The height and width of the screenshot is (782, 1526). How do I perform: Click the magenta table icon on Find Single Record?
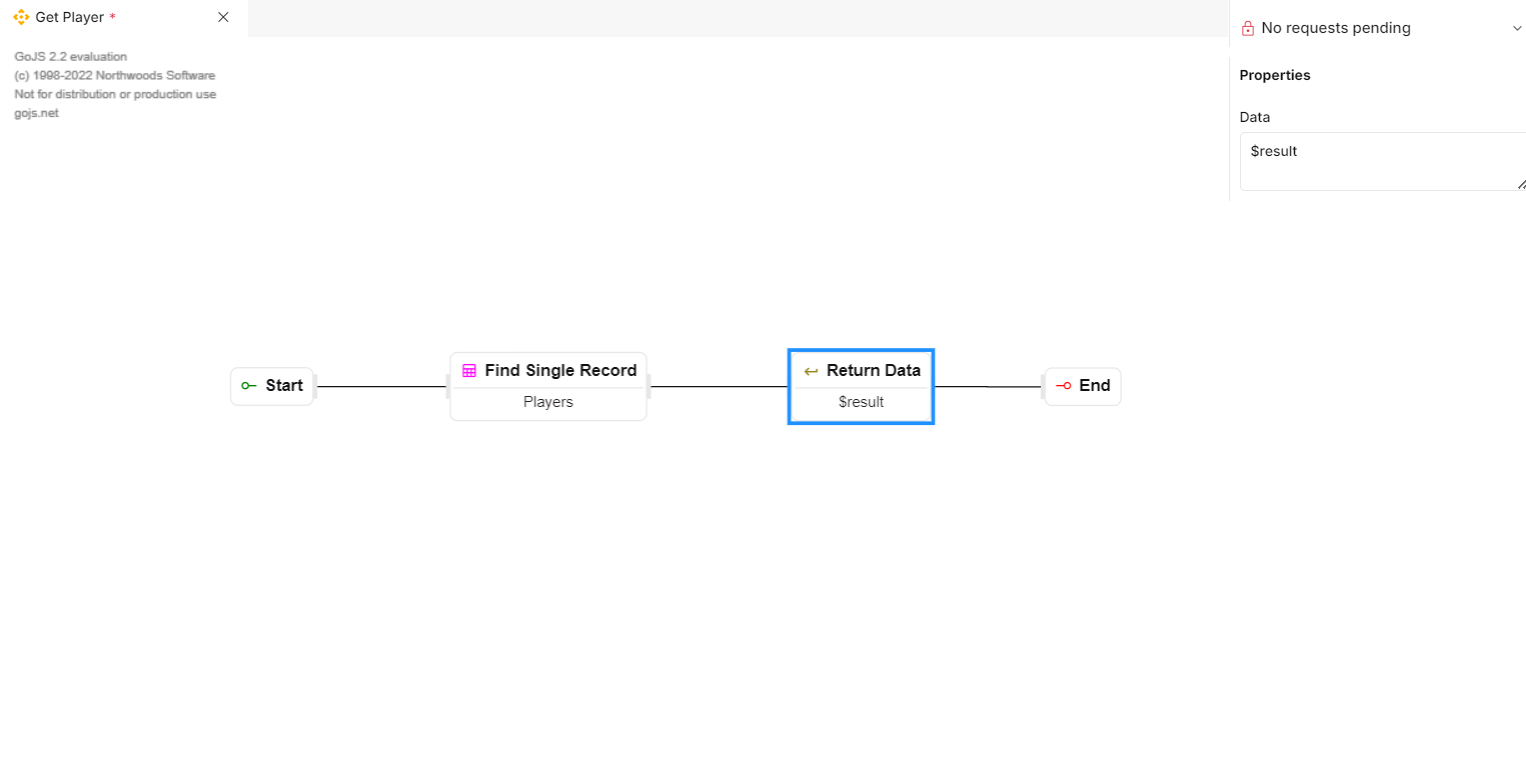pos(469,371)
